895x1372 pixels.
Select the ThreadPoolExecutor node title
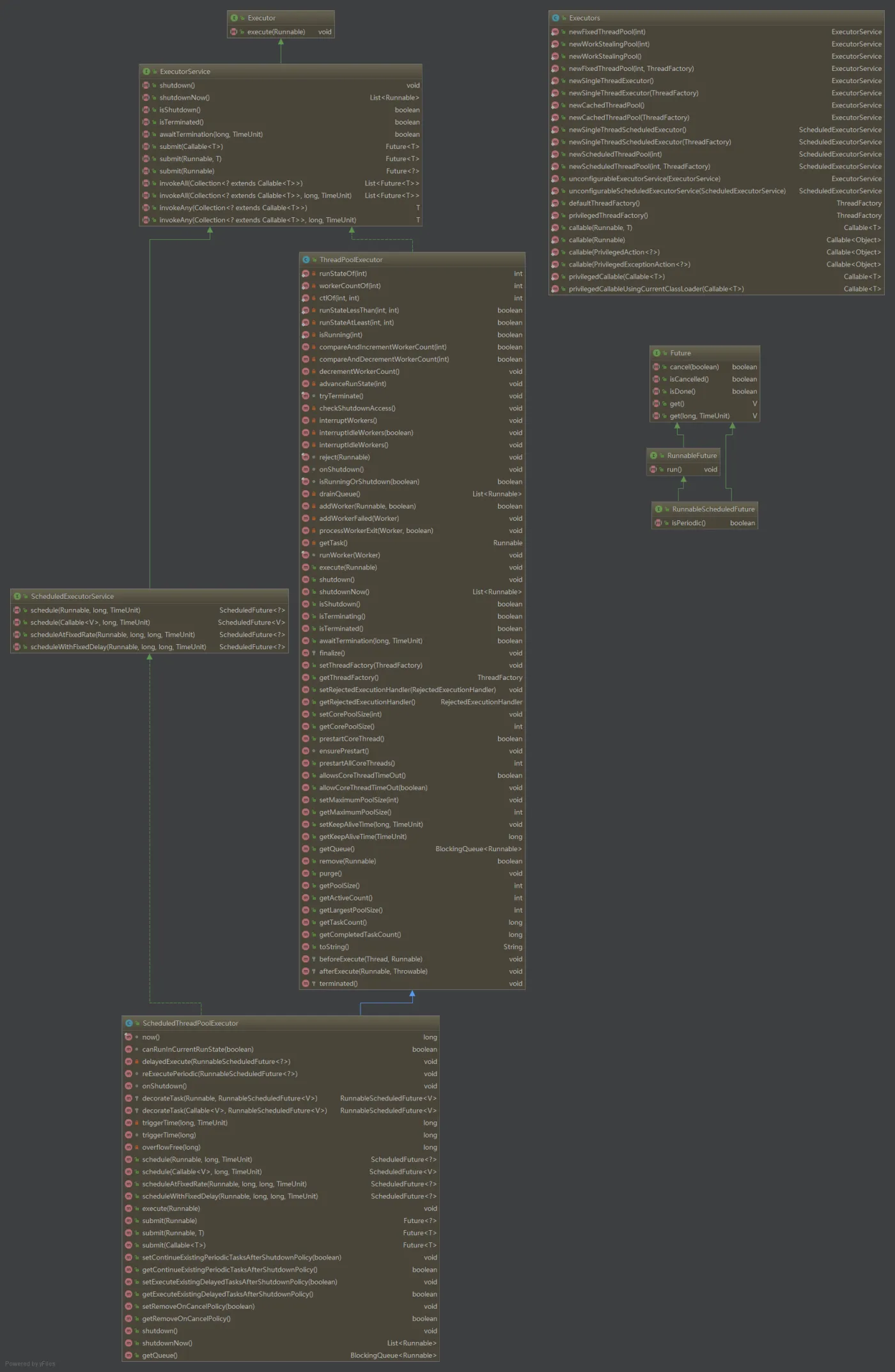(x=351, y=259)
